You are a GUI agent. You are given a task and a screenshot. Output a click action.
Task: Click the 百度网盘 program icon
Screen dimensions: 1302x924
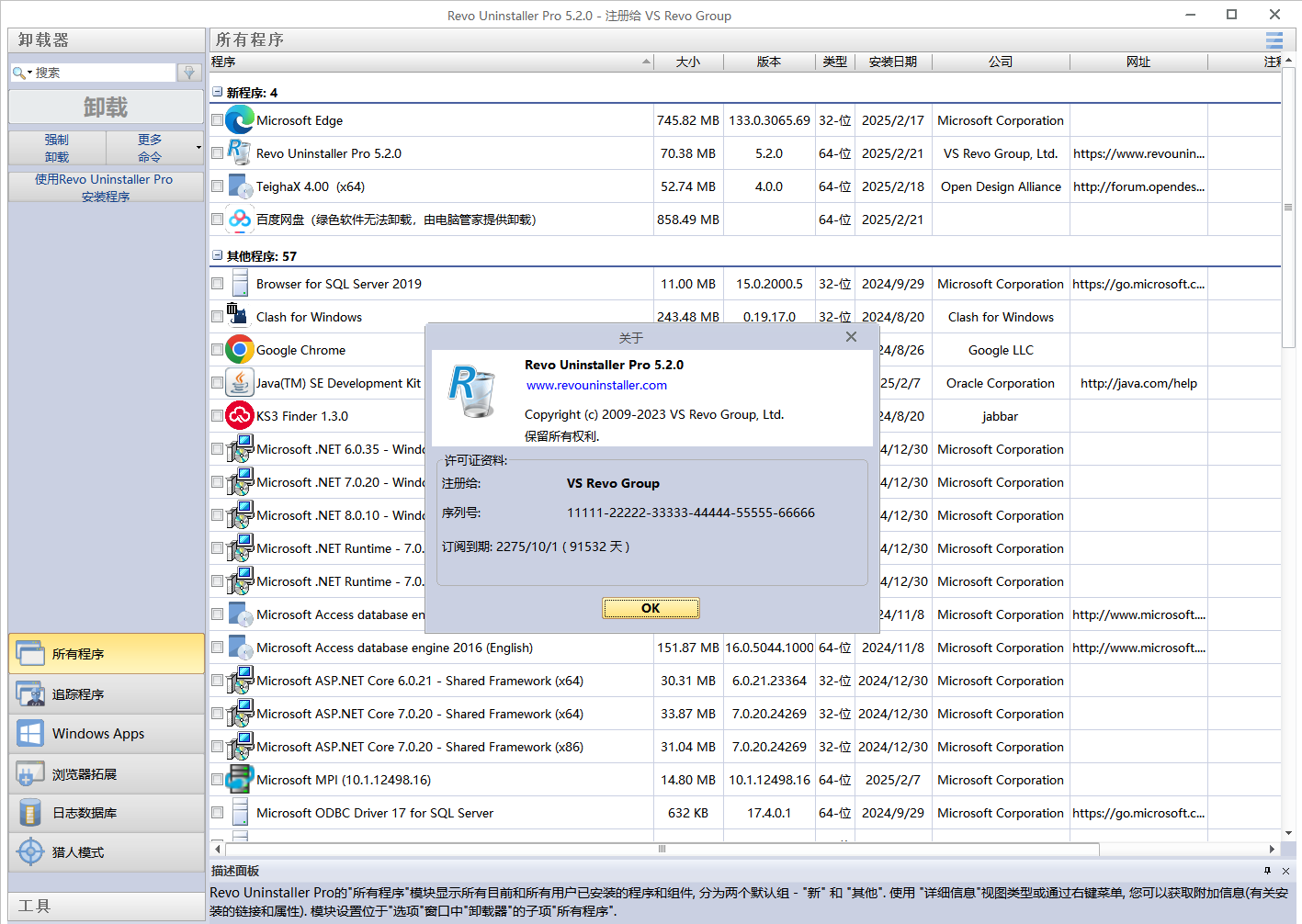pos(240,220)
